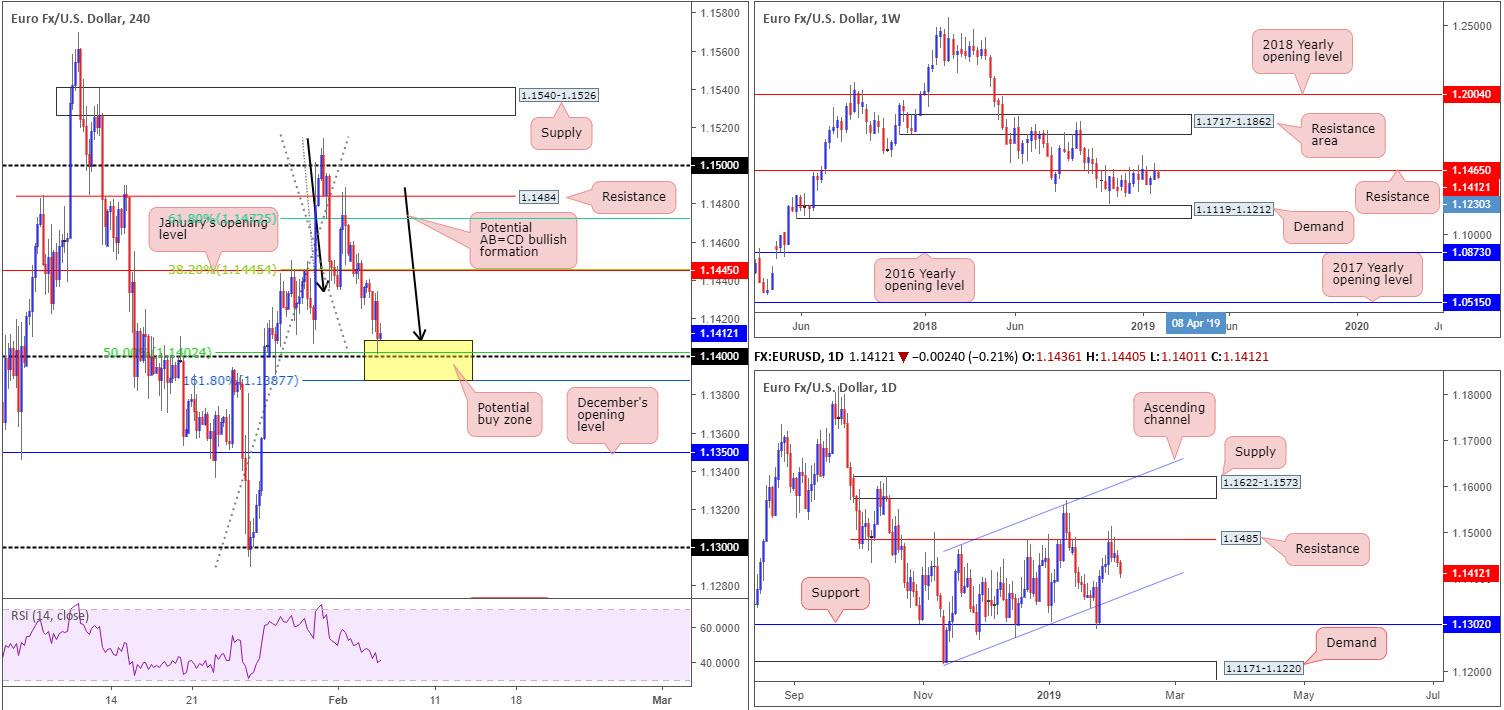Select the 'Support' callout on the daily chart
The height and width of the screenshot is (710, 1504).
(x=835, y=592)
